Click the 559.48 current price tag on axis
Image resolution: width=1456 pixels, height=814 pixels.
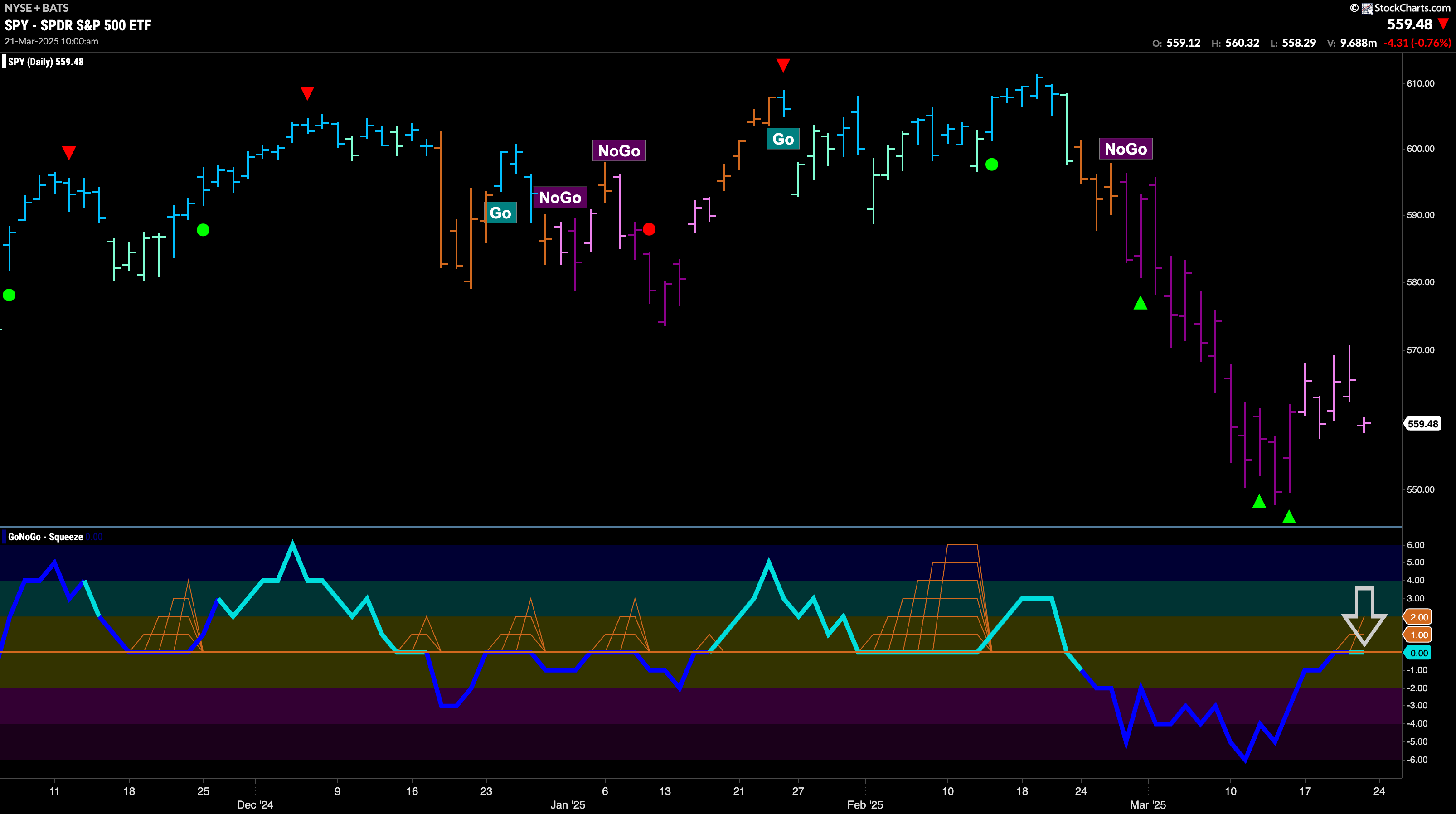1422,424
